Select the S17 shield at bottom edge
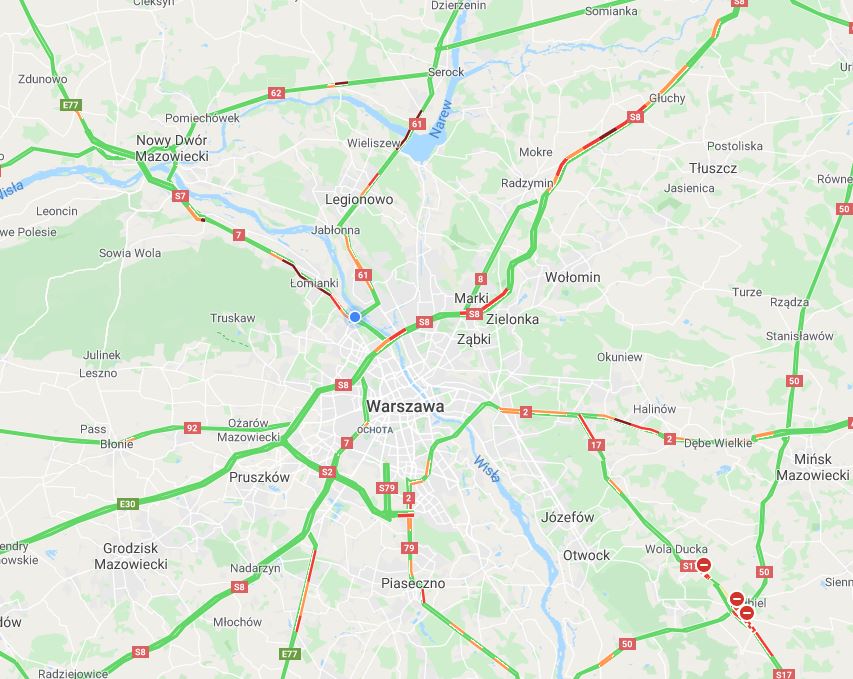The height and width of the screenshot is (679, 853). pos(784,674)
